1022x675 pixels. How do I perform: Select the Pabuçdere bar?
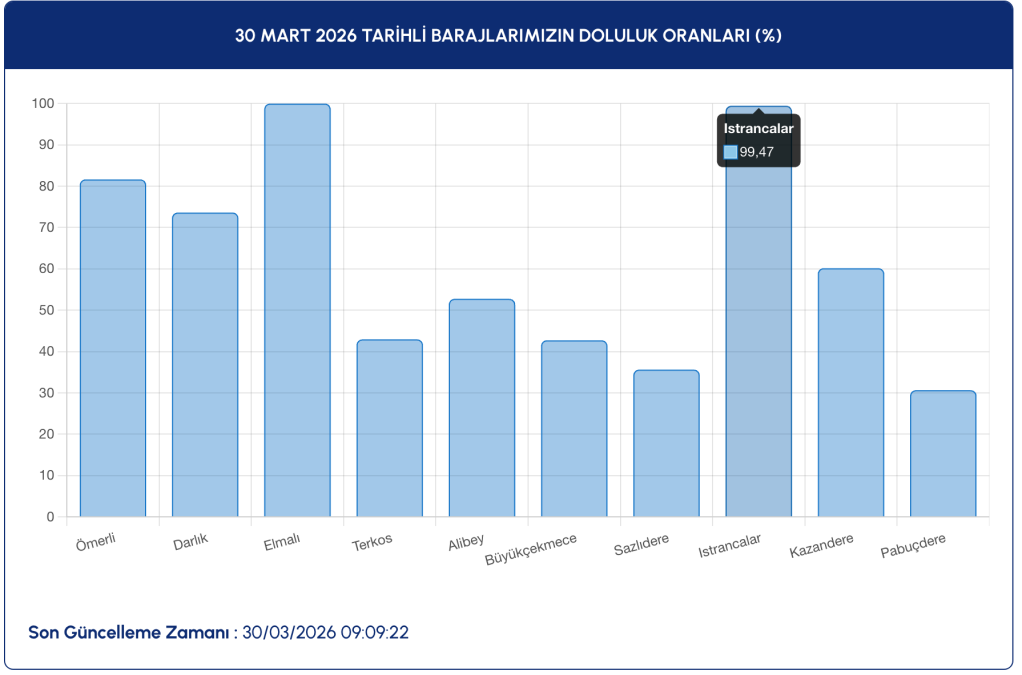point(942,453)
